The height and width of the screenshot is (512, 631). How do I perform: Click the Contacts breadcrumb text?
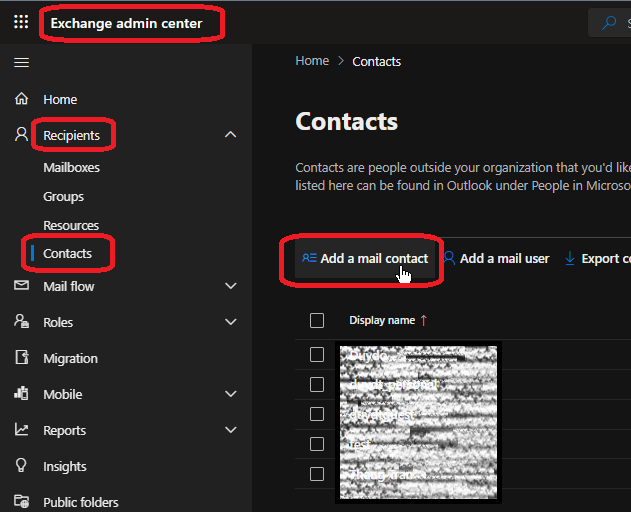(x=377, y=62)
